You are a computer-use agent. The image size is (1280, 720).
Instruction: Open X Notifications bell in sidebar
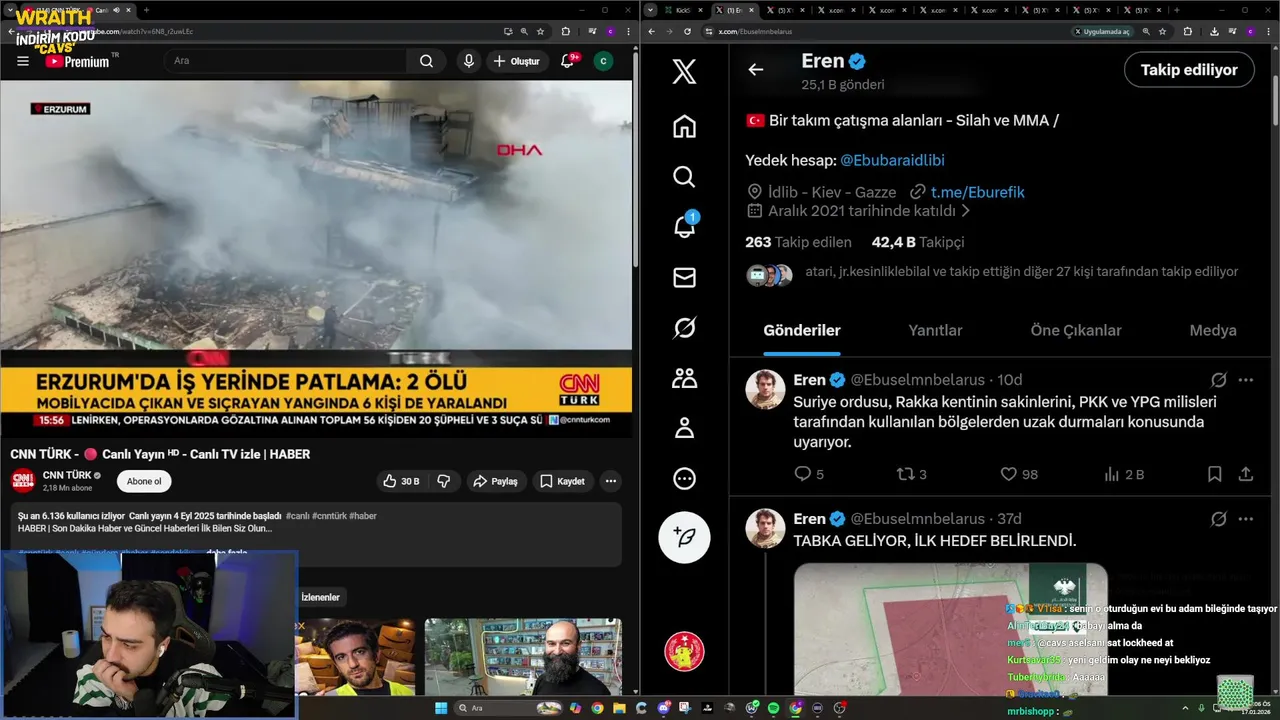[684, 227]
